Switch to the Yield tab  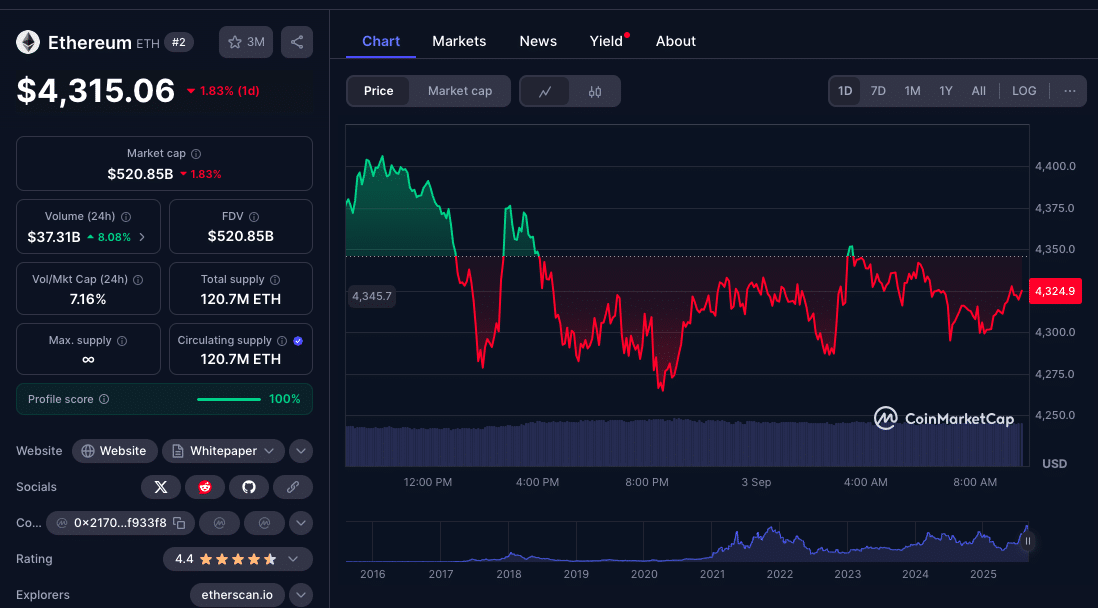pos(606,41)
